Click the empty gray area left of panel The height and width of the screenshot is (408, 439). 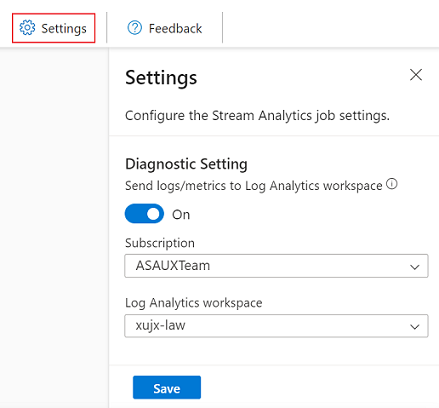click(54, 227)
